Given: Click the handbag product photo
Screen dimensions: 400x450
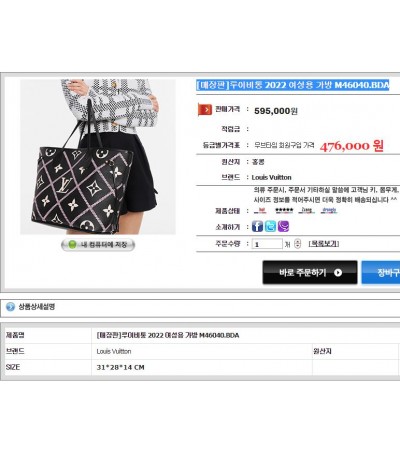Looking at the screenshot, I should pyautogui.click(x=98, y=157).
